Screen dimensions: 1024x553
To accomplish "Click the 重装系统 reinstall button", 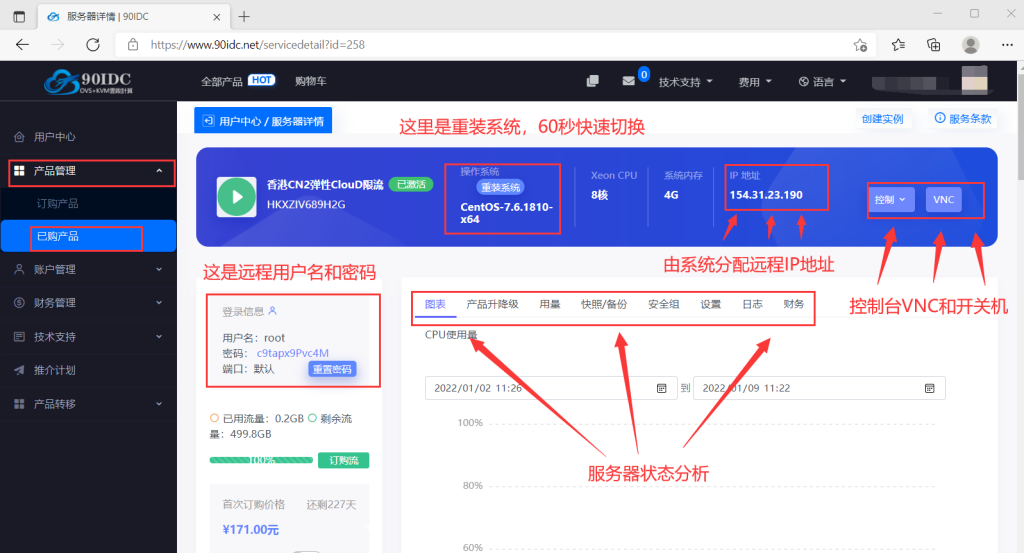I will click(x=500, y=187).
